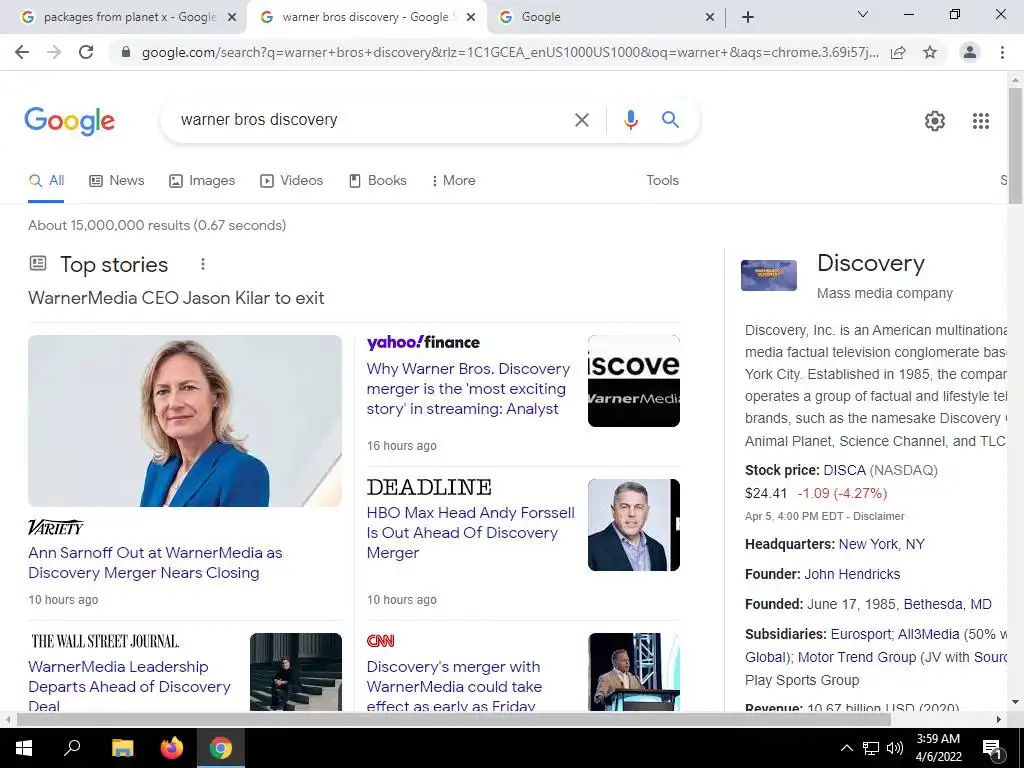Click the Discovery knowledge panel logo
This screenshot has width=1024, height=768.
(769, 275)
